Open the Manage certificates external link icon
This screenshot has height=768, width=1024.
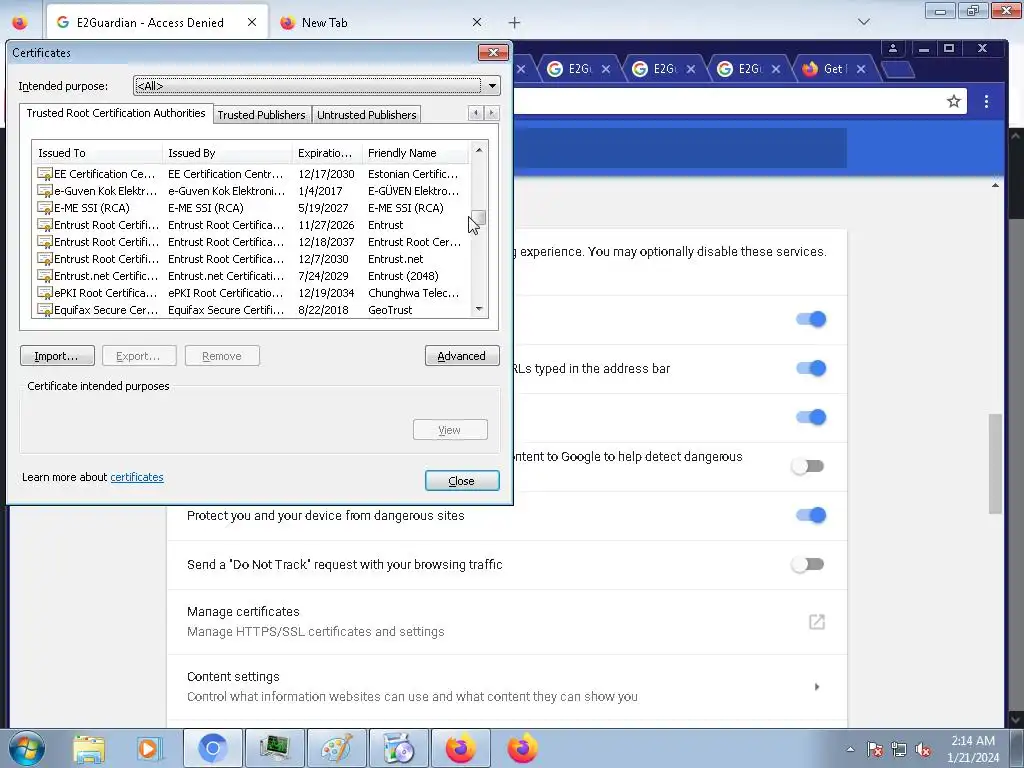pyautogui.click(x=816, y=622)
